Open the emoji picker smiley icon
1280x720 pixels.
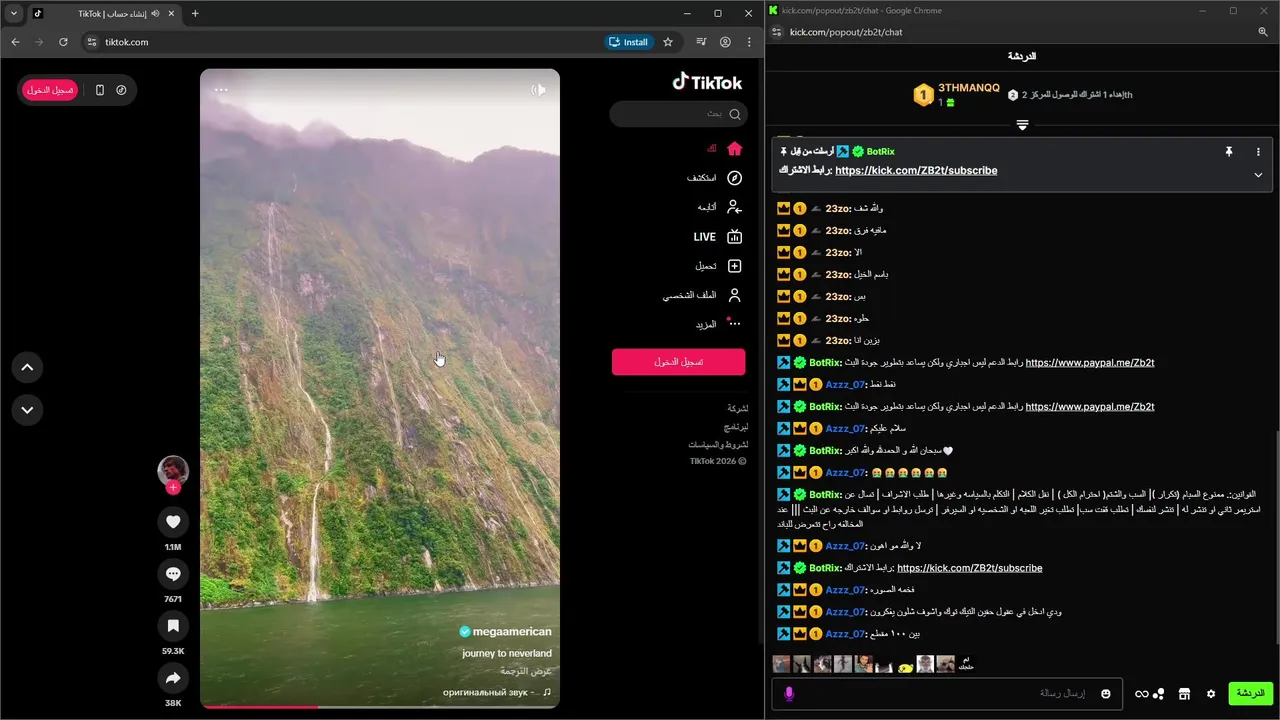(1106, 694)
